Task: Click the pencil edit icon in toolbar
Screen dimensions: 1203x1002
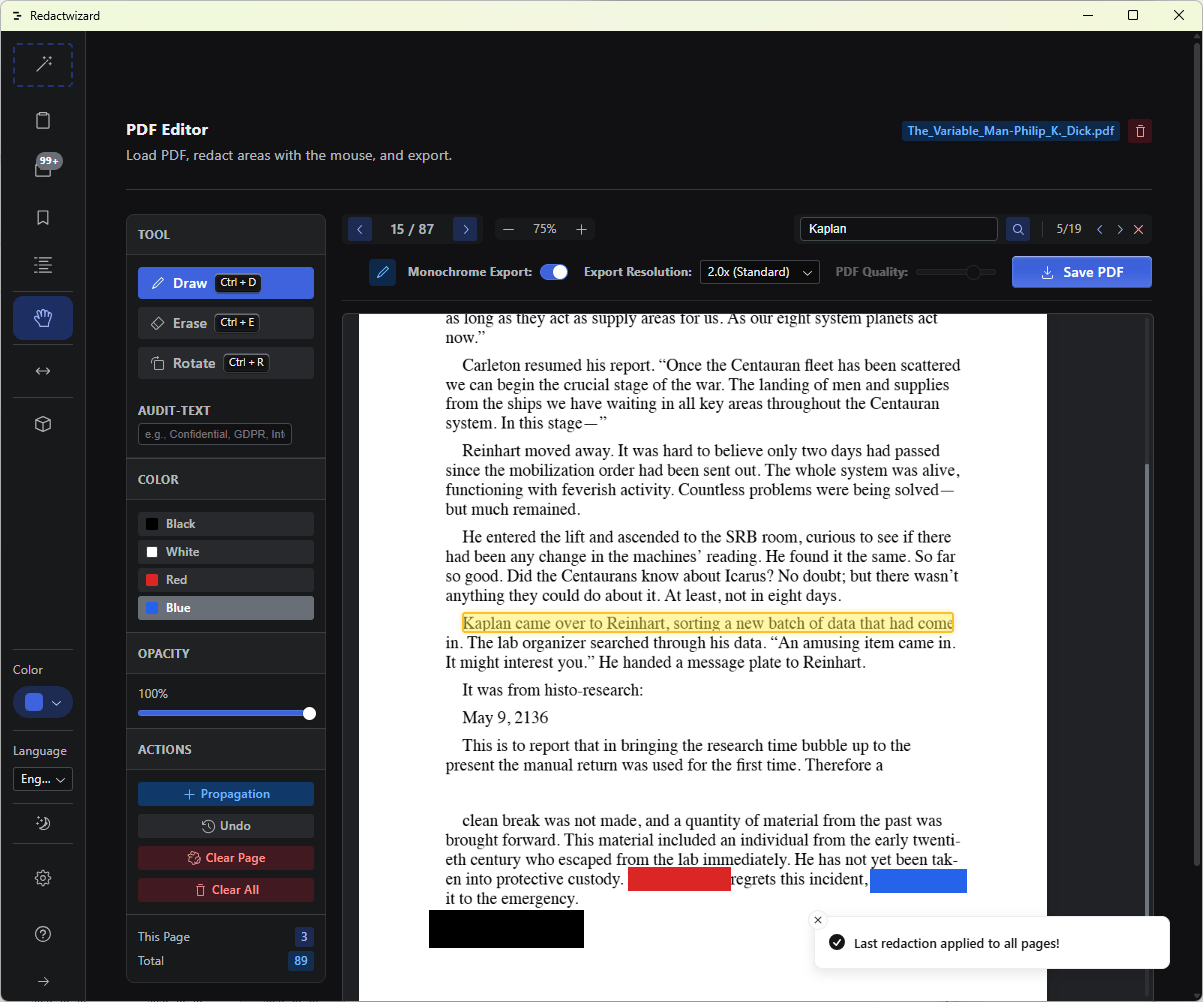Action: 382,272
